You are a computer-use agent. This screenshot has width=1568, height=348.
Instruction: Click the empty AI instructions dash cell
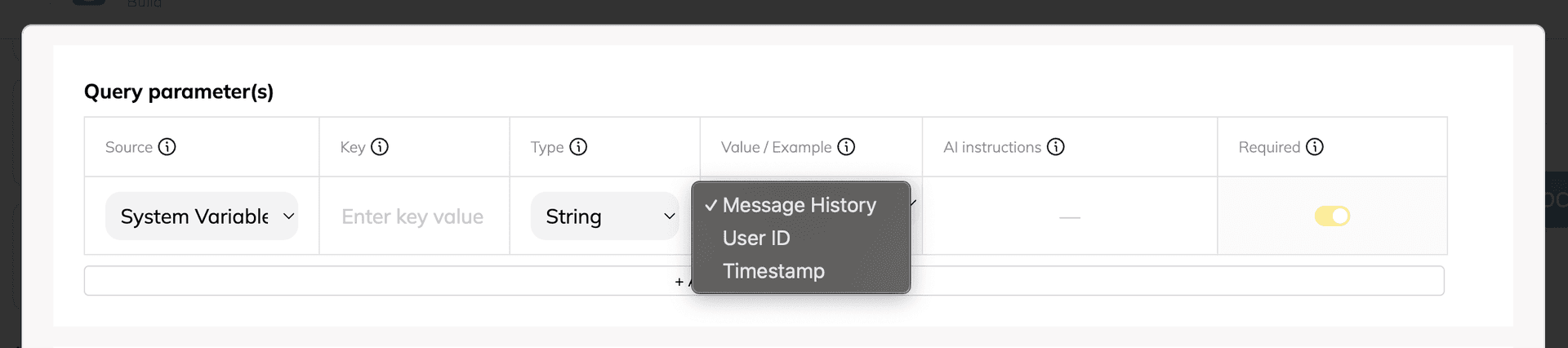(1069, 217)
